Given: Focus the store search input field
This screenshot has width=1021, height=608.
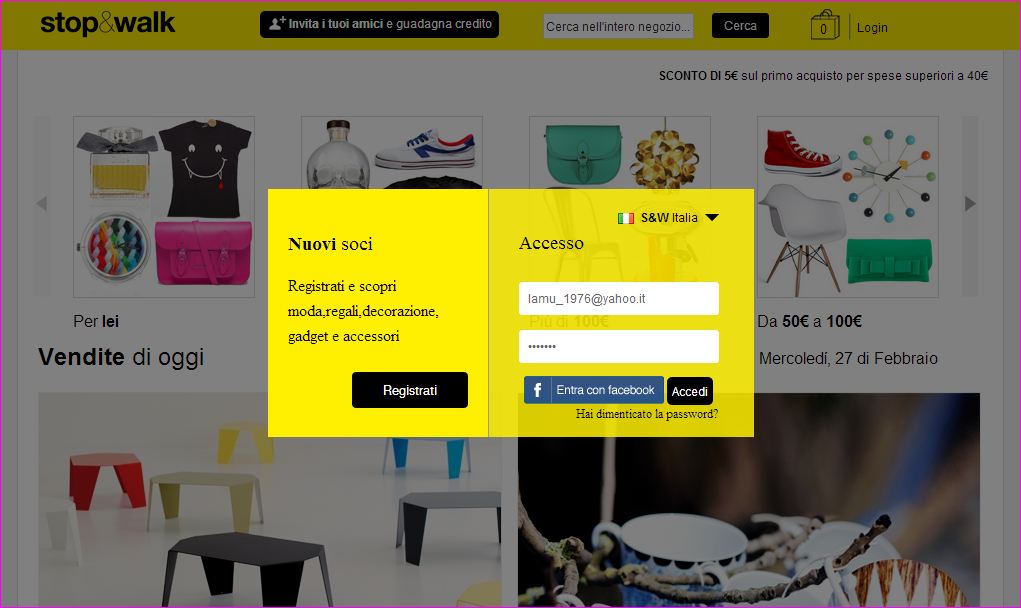Looking at the screenshot, I should (x=619, y=26).
